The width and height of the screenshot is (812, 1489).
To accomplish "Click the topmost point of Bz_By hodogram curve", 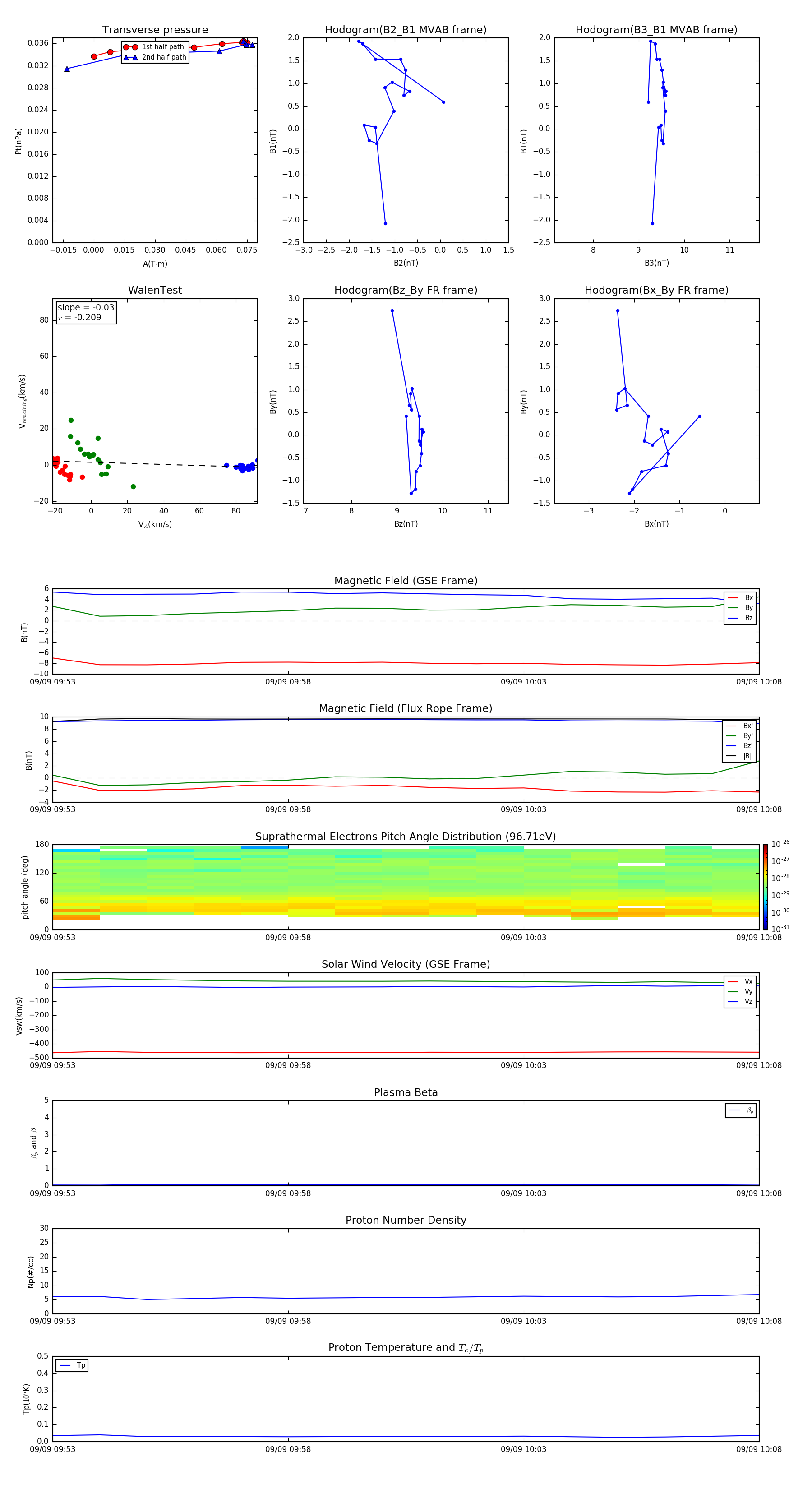I will click(392, 311).
